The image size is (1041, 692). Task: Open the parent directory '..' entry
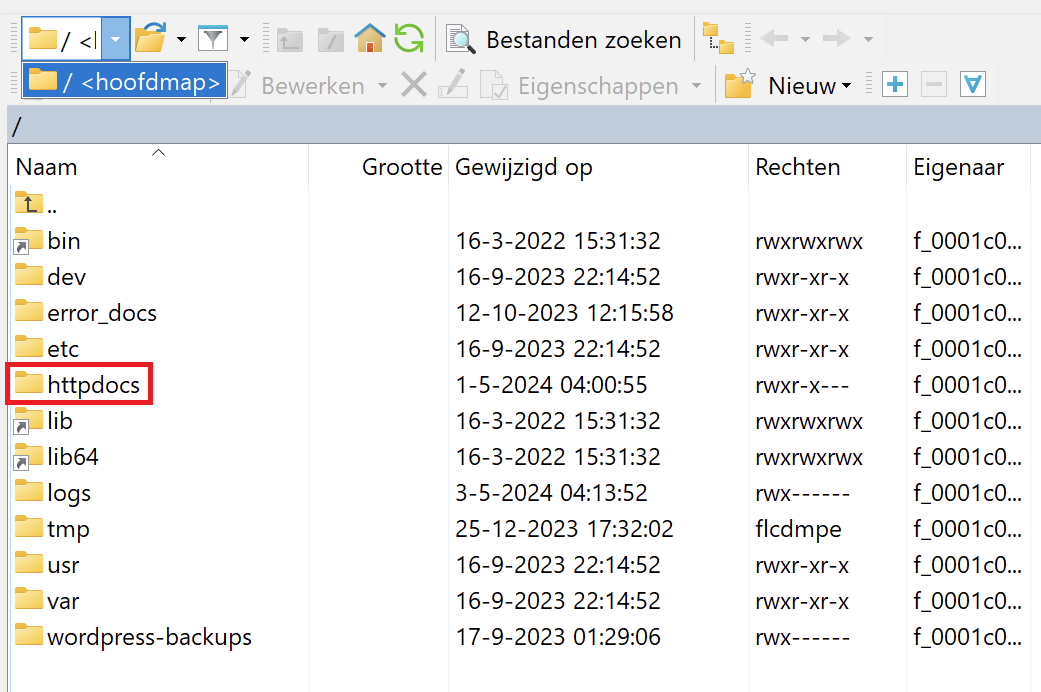click(50, 205)
